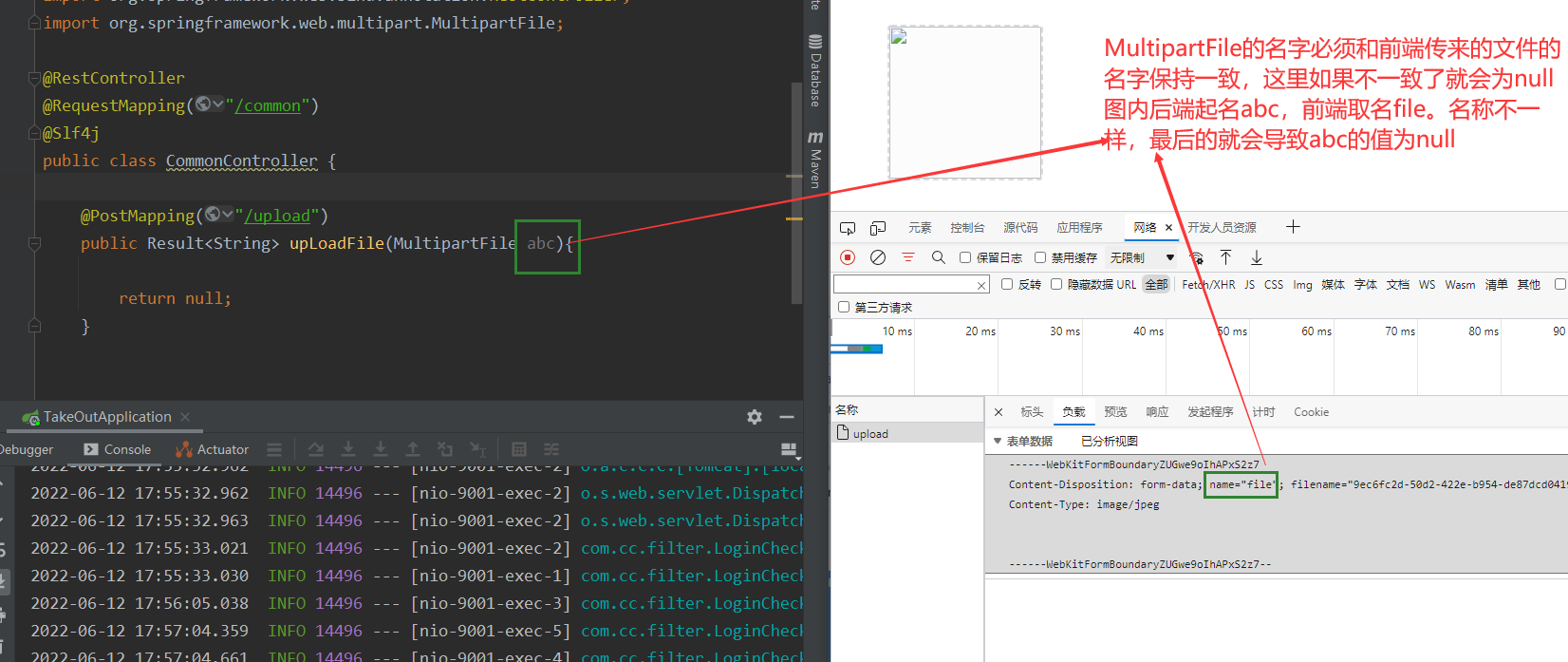Screen dimensions: 1568x662
Task: Click the inspect element picker icon in DevTools
Action: pyautogui.click(x=848, y=228)
